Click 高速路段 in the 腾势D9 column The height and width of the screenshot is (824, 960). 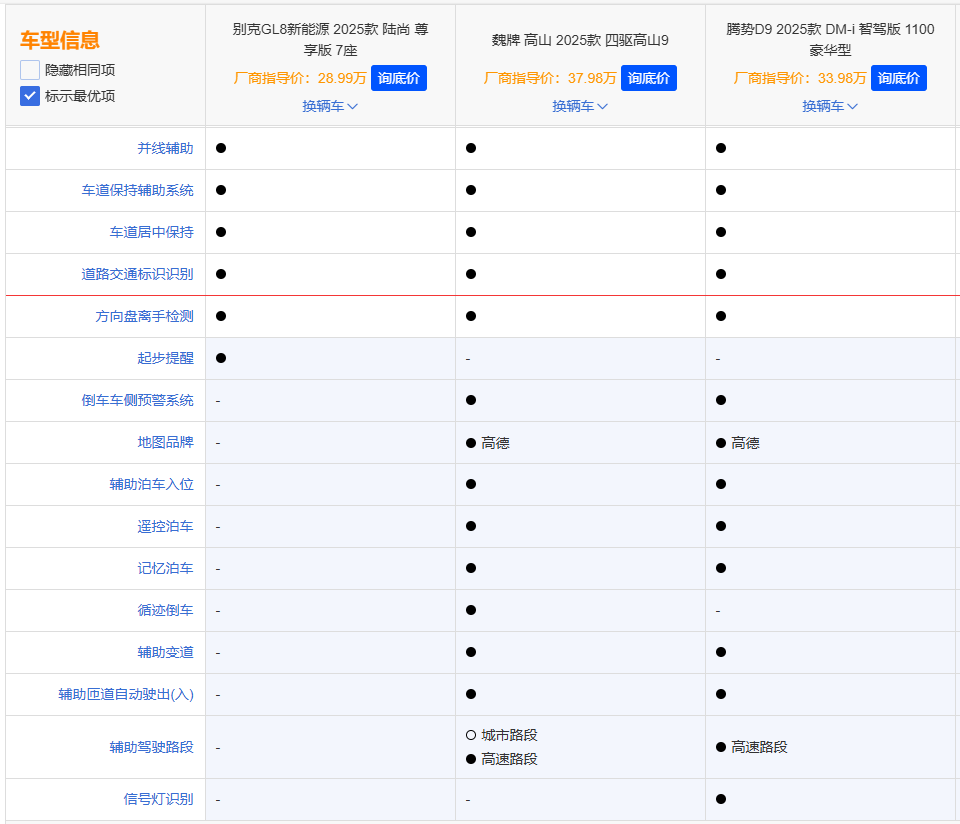pos(759,747)
